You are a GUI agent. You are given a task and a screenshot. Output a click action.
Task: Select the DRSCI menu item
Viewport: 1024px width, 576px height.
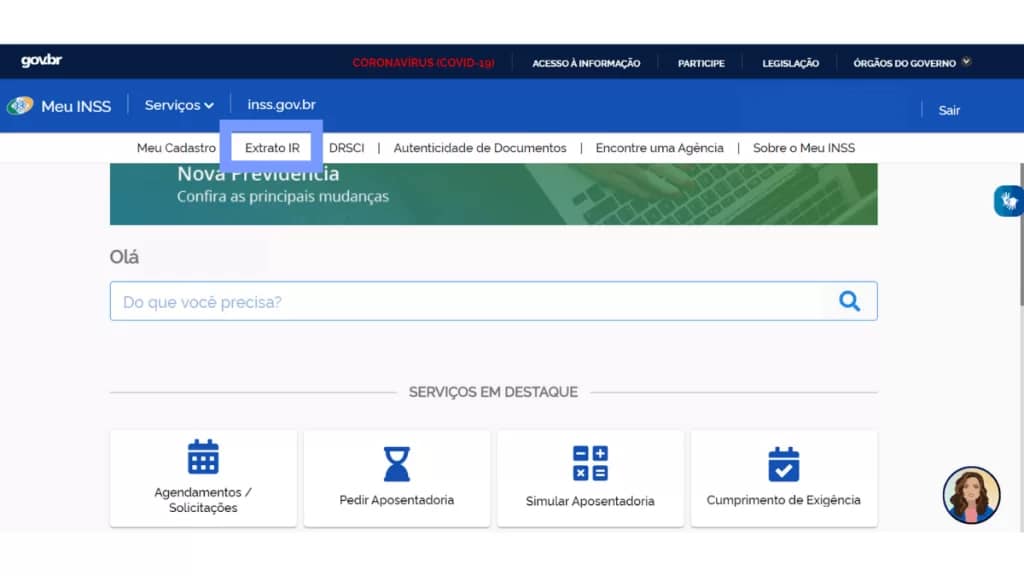[347, 148]
